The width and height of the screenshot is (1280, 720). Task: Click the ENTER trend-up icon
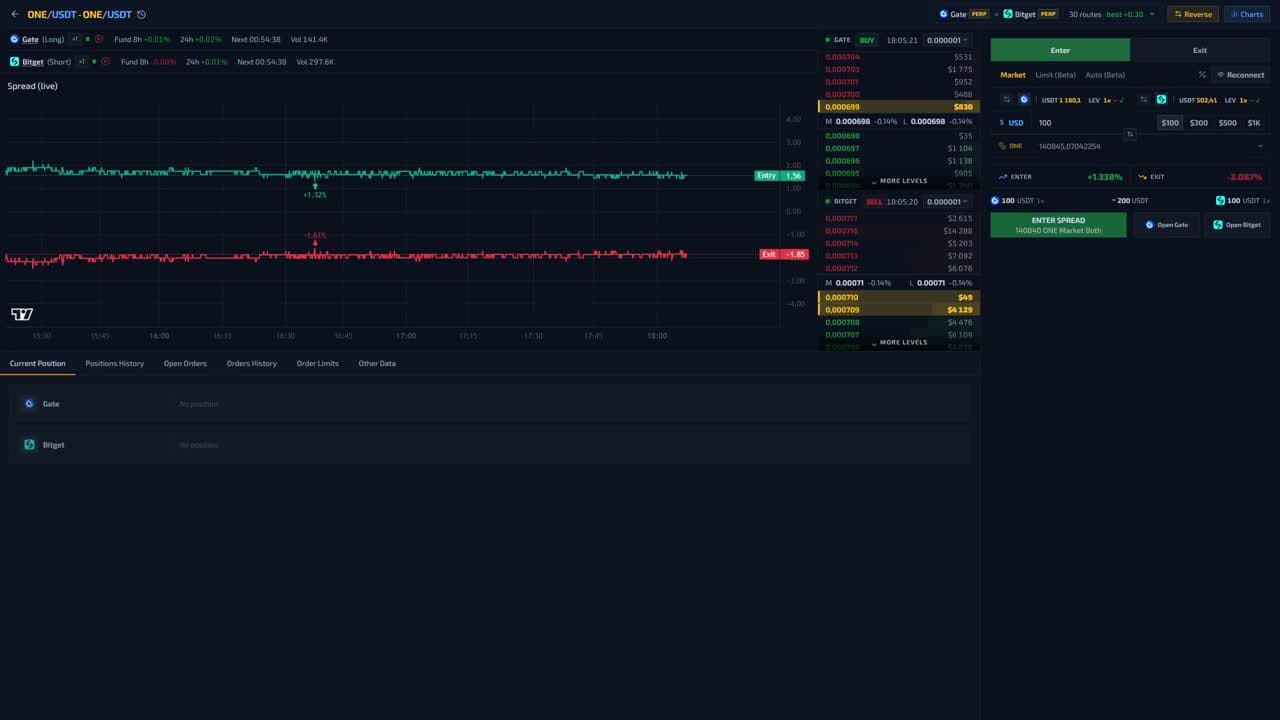click(1003, 177)
